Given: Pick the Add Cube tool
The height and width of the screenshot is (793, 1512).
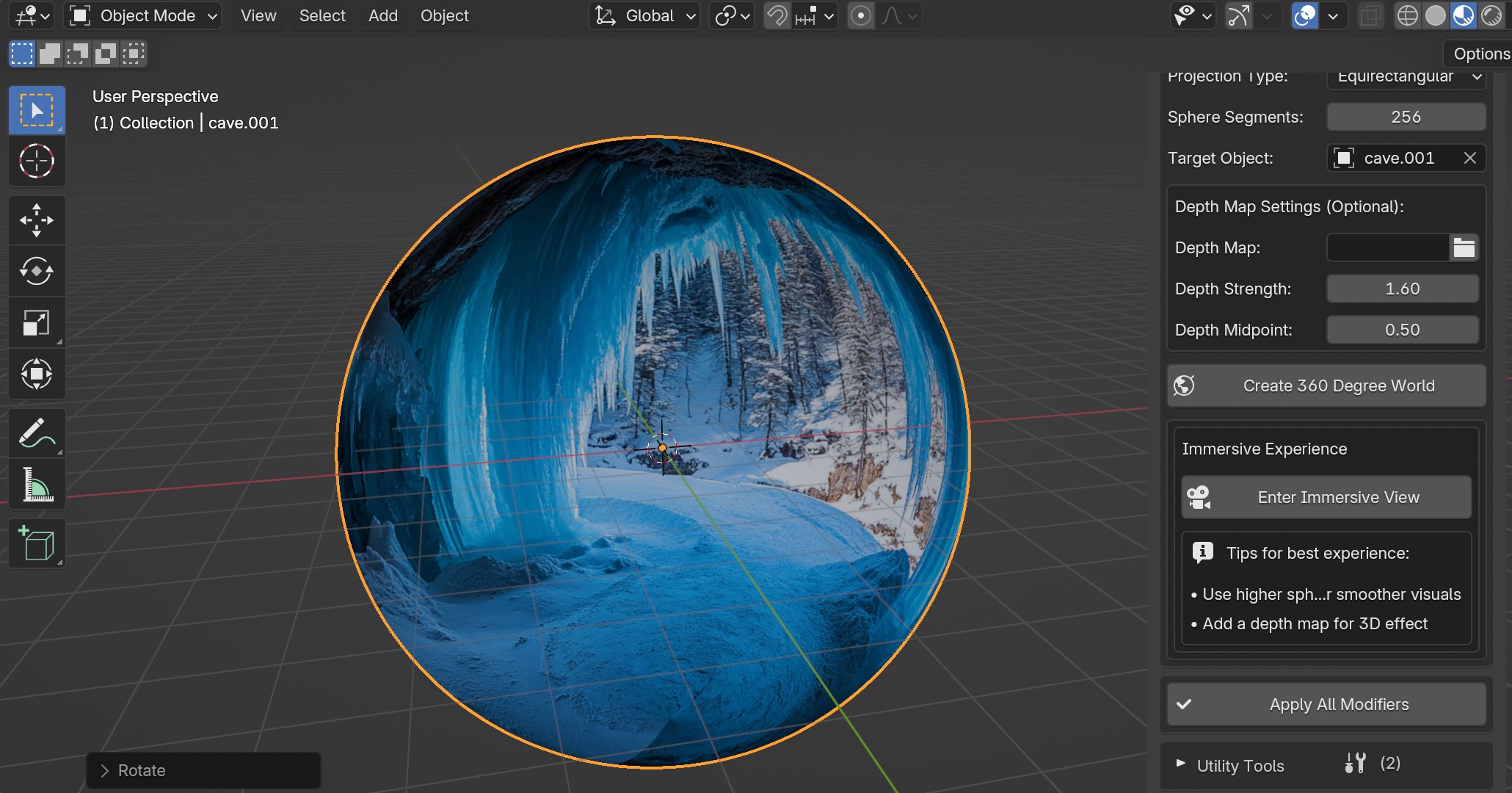Looking at the screenshot, I should 37,544.
